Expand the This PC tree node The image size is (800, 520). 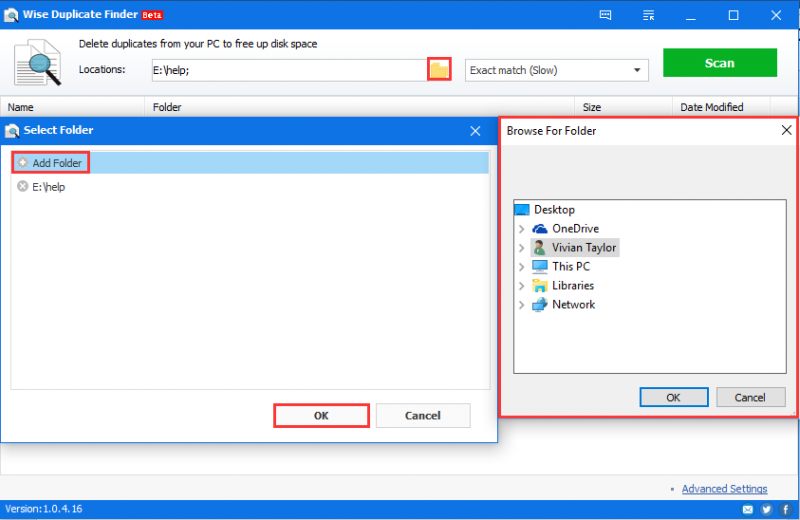521,267
